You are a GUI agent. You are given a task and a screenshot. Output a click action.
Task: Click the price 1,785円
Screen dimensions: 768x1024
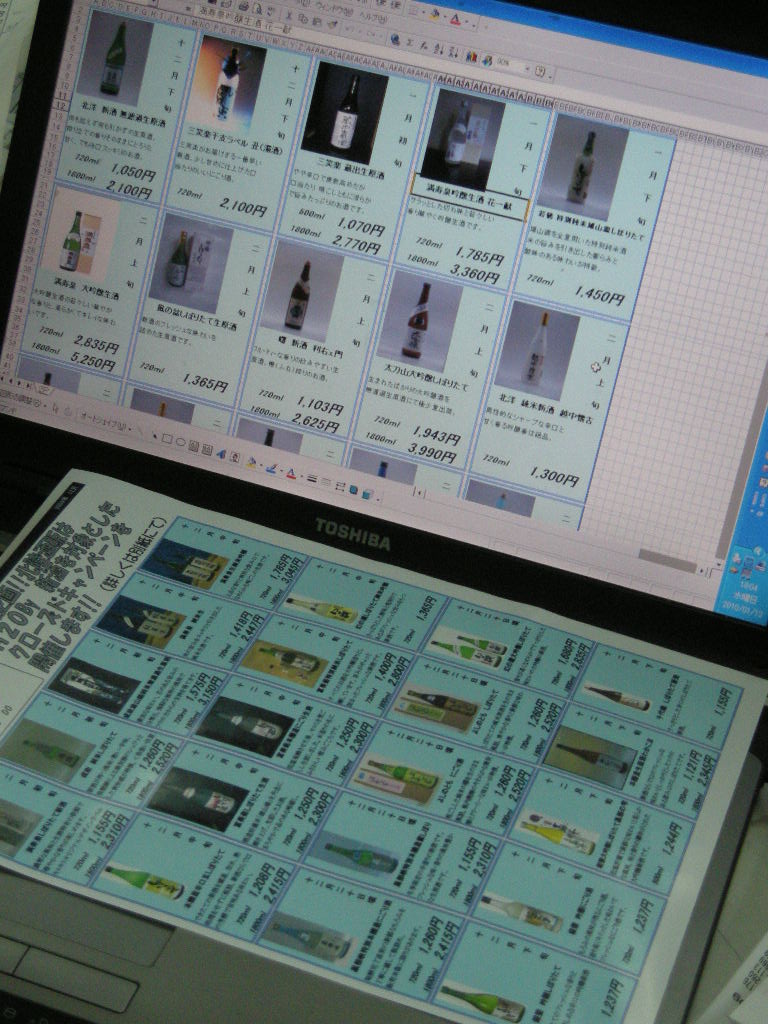pos(480,255)
